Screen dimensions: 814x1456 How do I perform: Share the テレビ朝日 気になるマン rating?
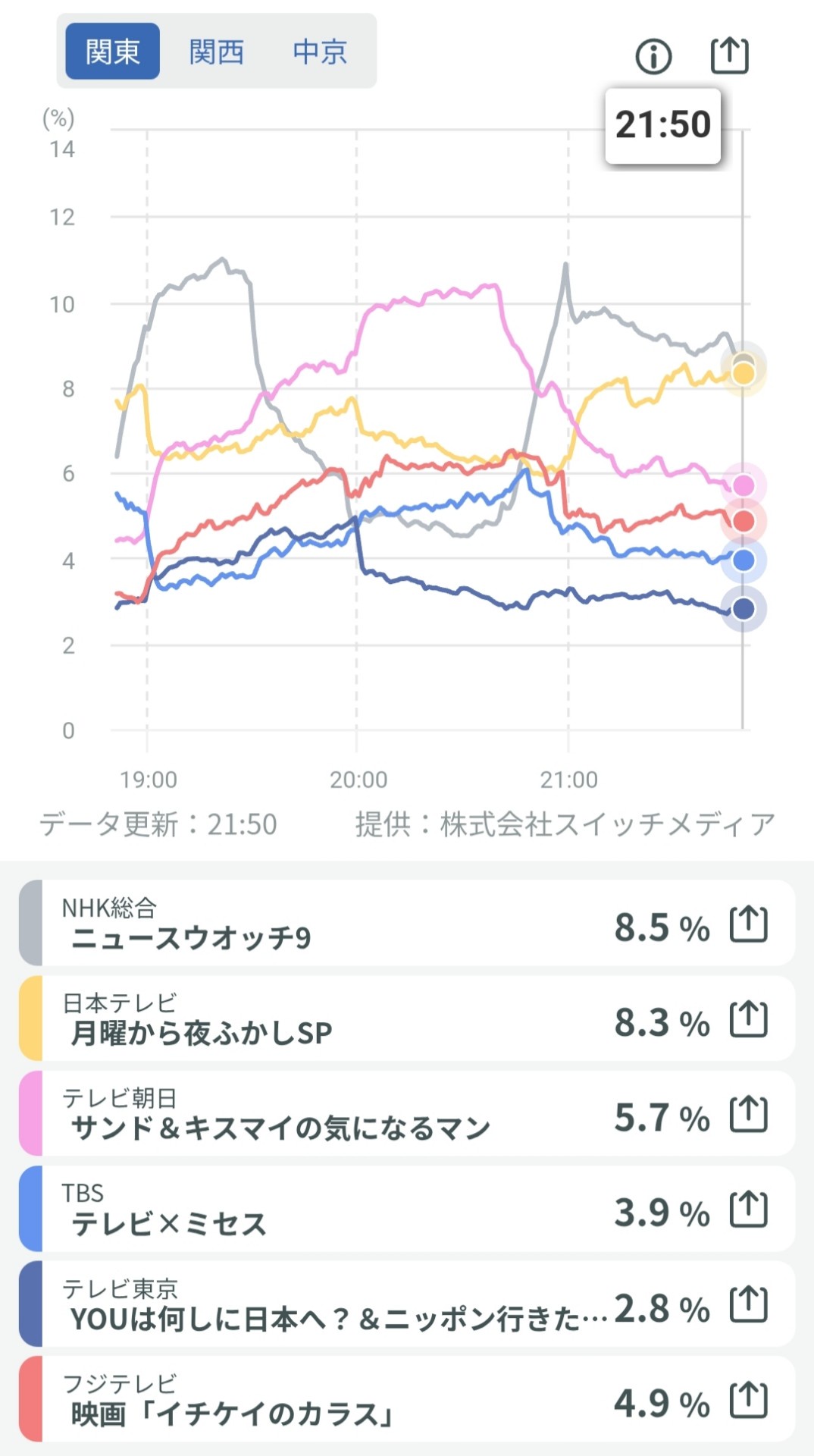748,1115
